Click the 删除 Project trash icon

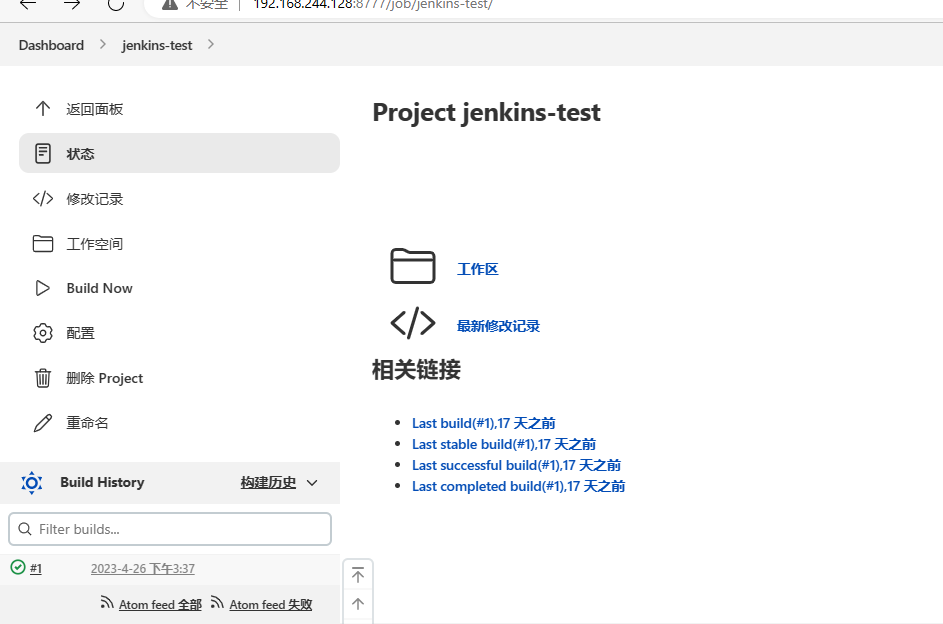click(42, 377)
